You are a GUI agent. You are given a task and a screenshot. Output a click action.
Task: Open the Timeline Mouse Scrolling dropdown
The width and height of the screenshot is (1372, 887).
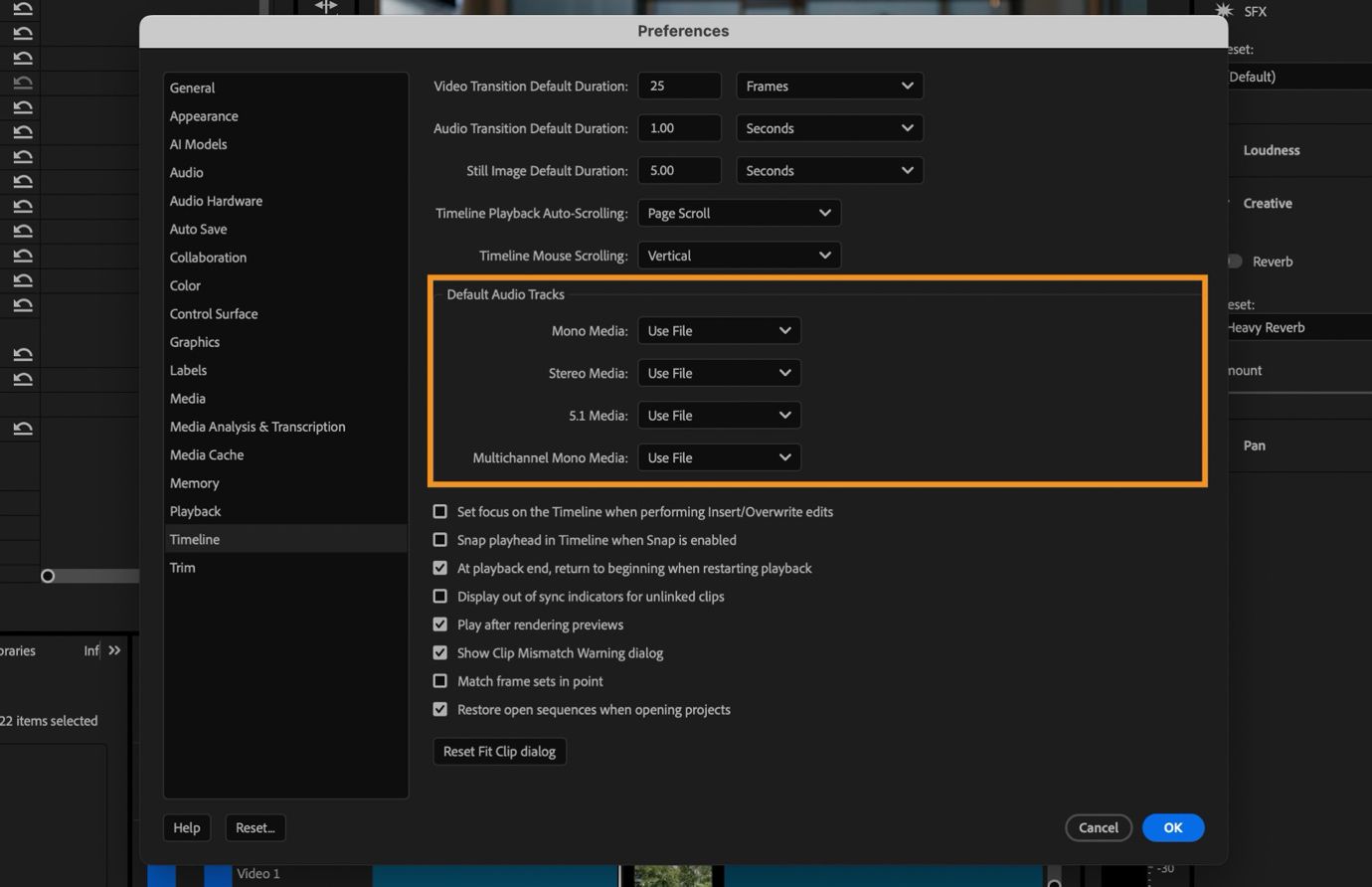(740, 255)
